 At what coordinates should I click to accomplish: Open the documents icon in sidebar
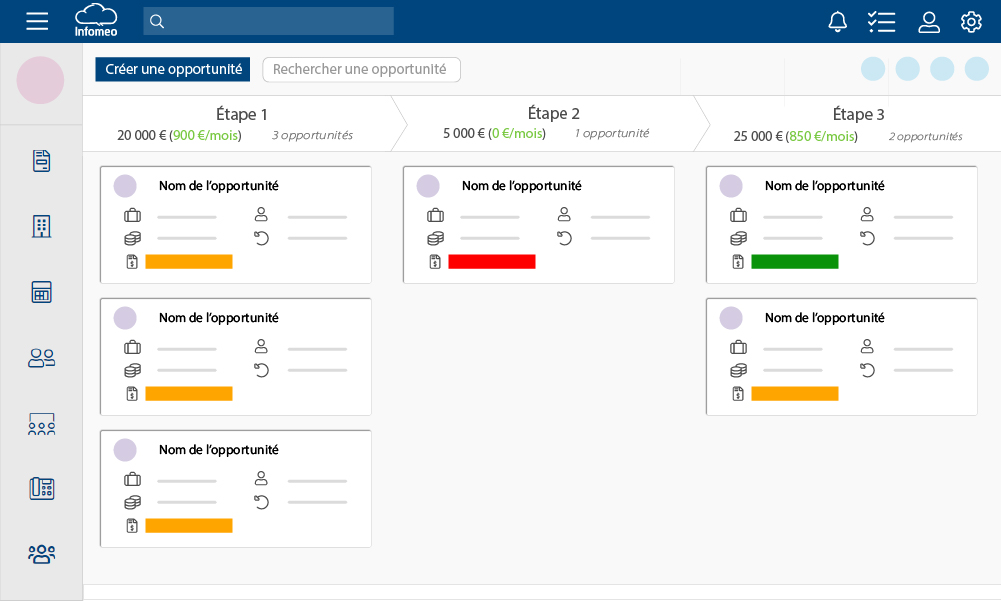point(41,160)
